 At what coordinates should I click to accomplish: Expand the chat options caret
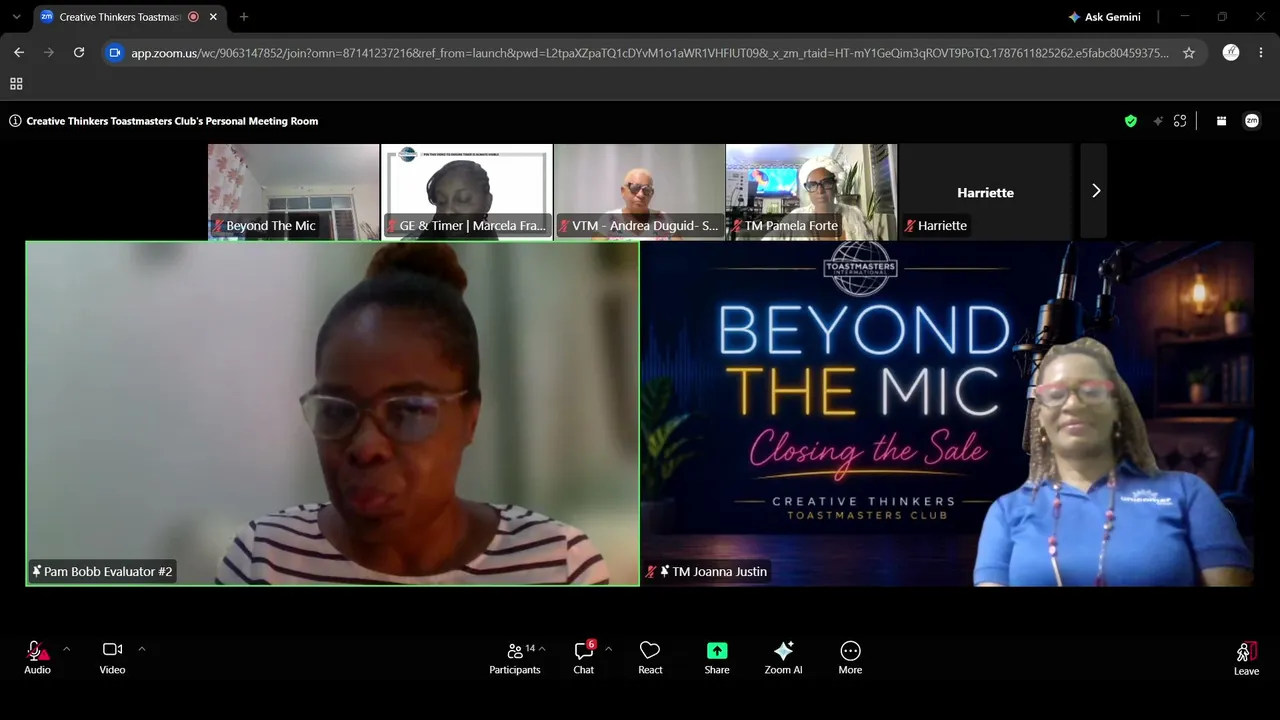[x=608, y=649]
